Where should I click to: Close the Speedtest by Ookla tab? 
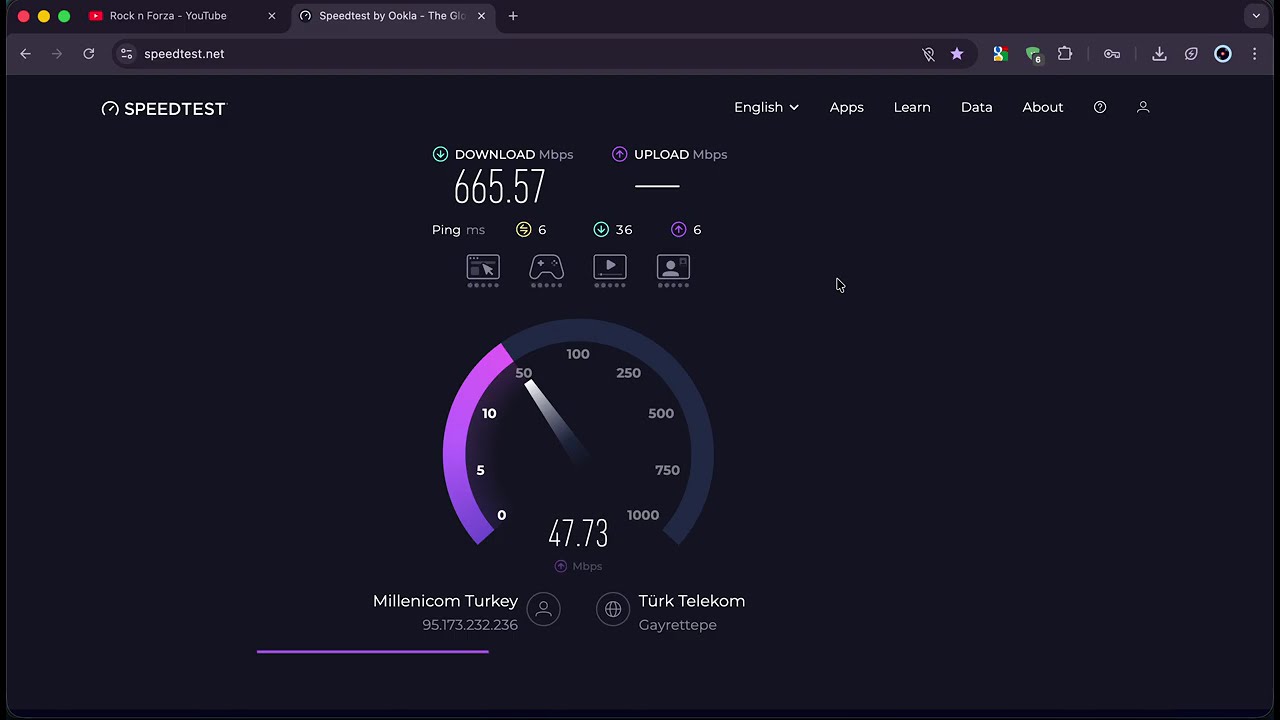(x=481, y=16)
